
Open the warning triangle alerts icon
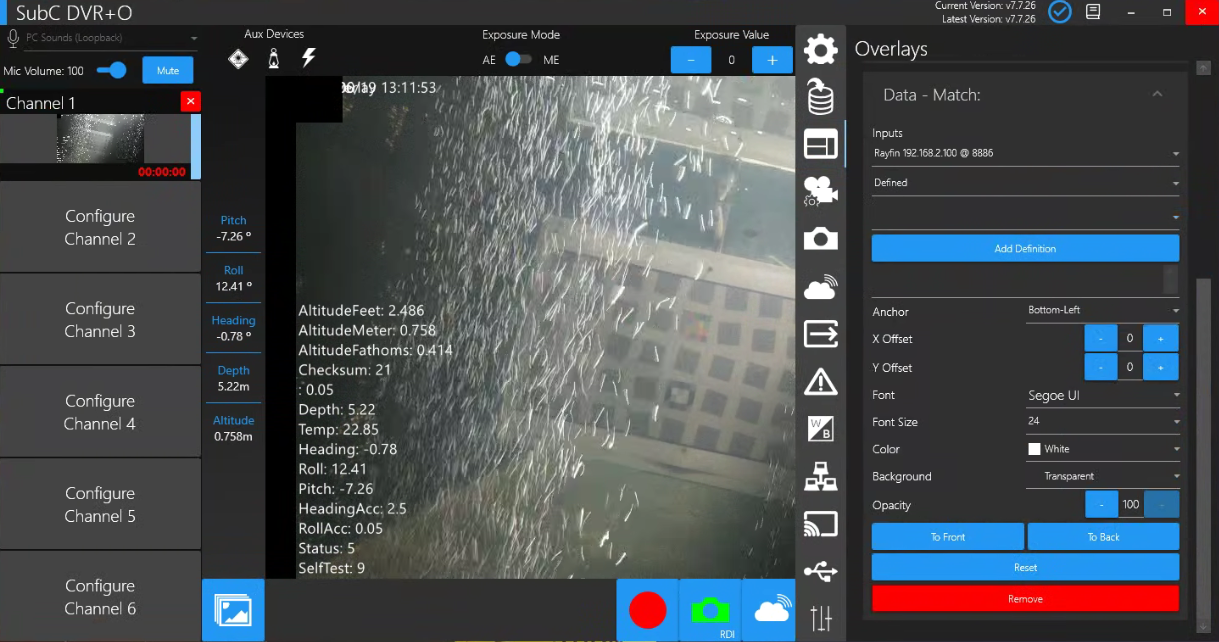(x=820, y=381)
